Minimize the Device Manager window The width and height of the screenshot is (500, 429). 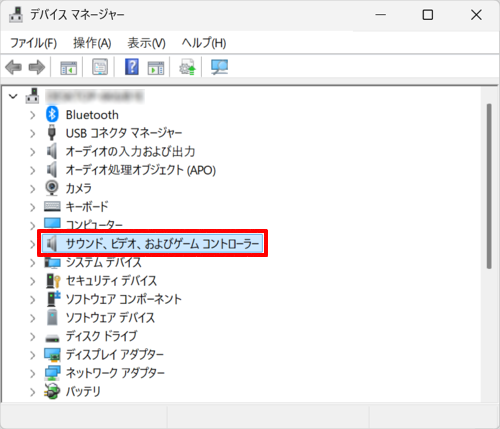click(x=380, y=15)
